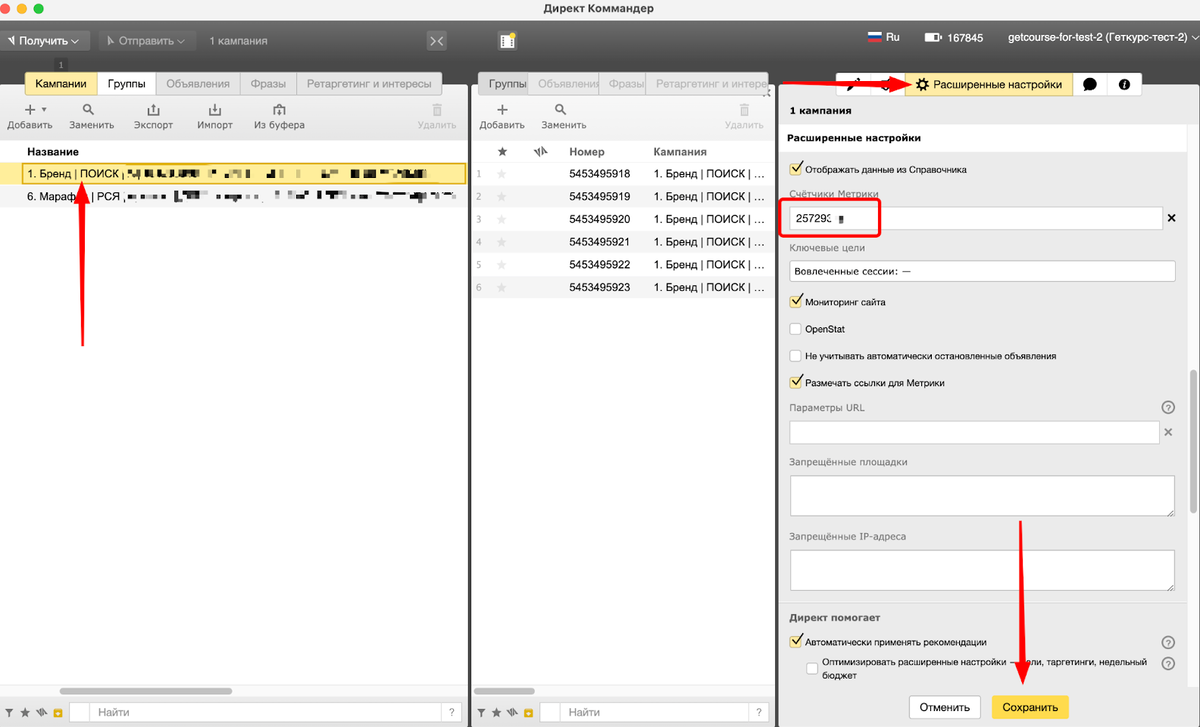1200x727 pixels.
Task: Click the points balance icon showing 167845
Action: point(933,38)
